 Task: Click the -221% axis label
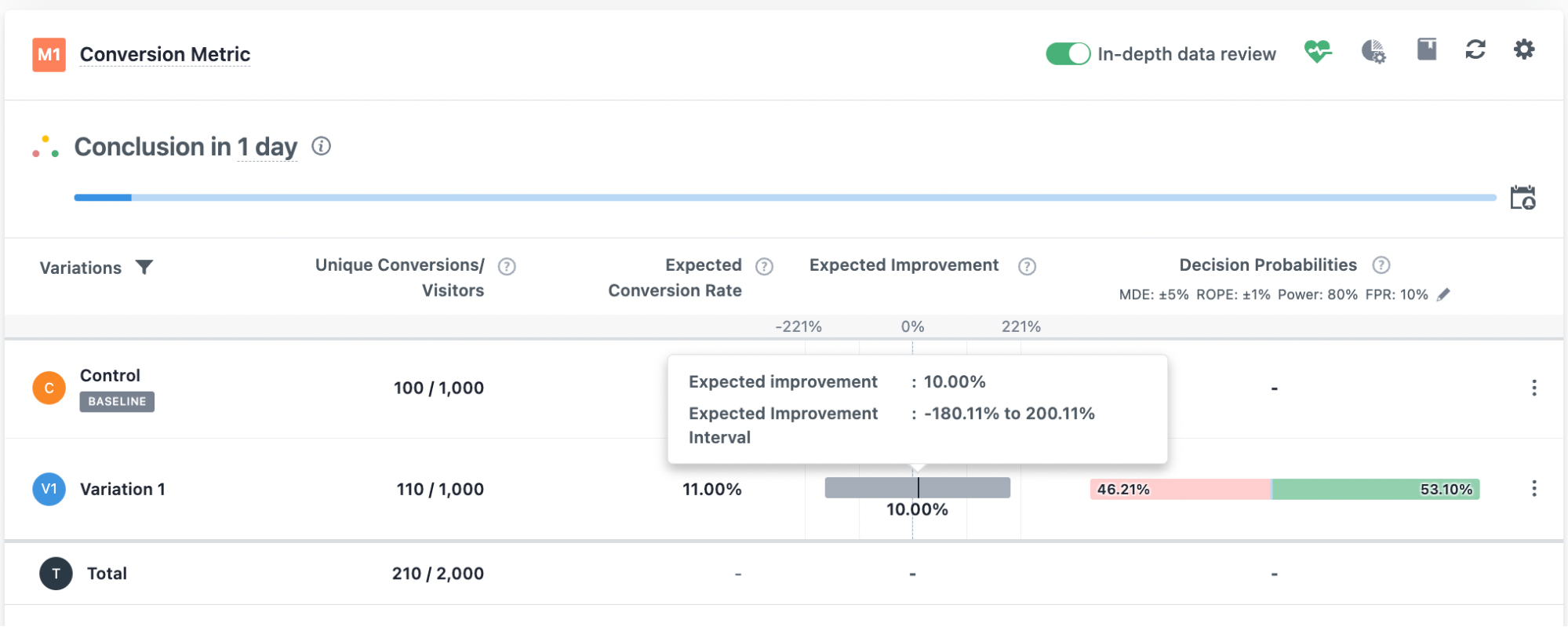click(x=799, y=326)
